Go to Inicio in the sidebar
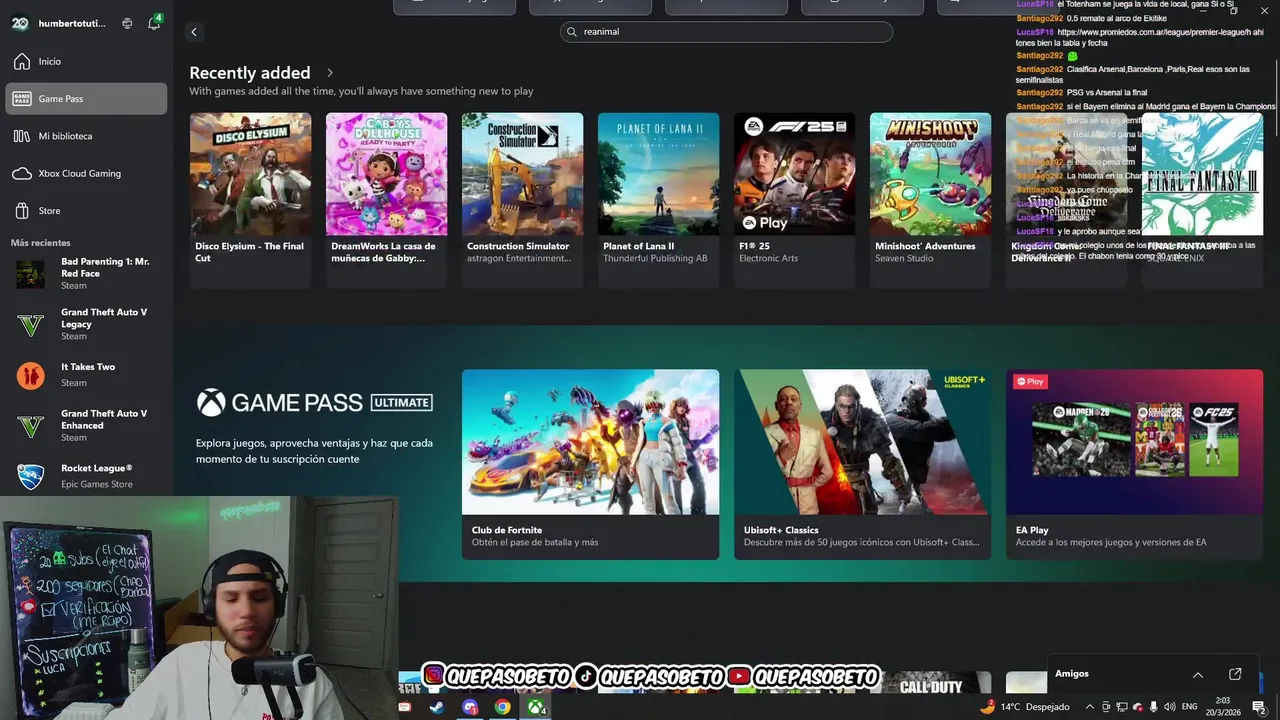 [x=86, y=61]
